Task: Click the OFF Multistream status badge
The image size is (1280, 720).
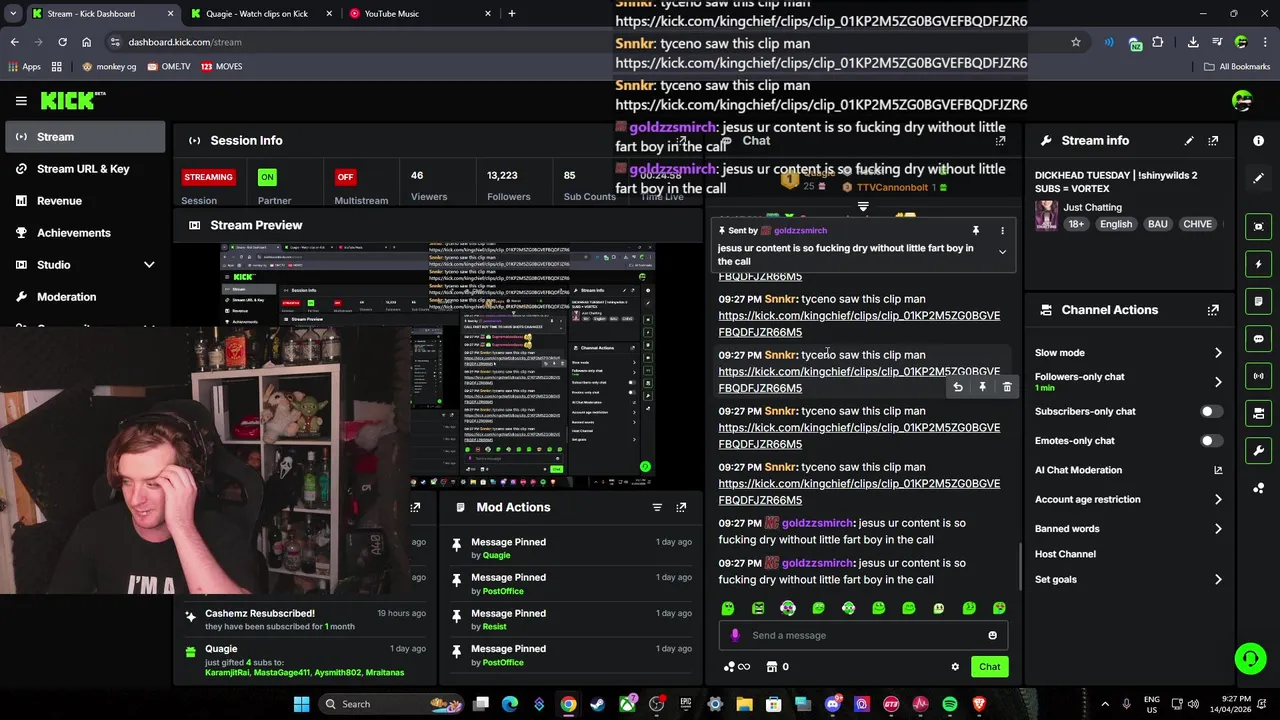Action: 345,177
